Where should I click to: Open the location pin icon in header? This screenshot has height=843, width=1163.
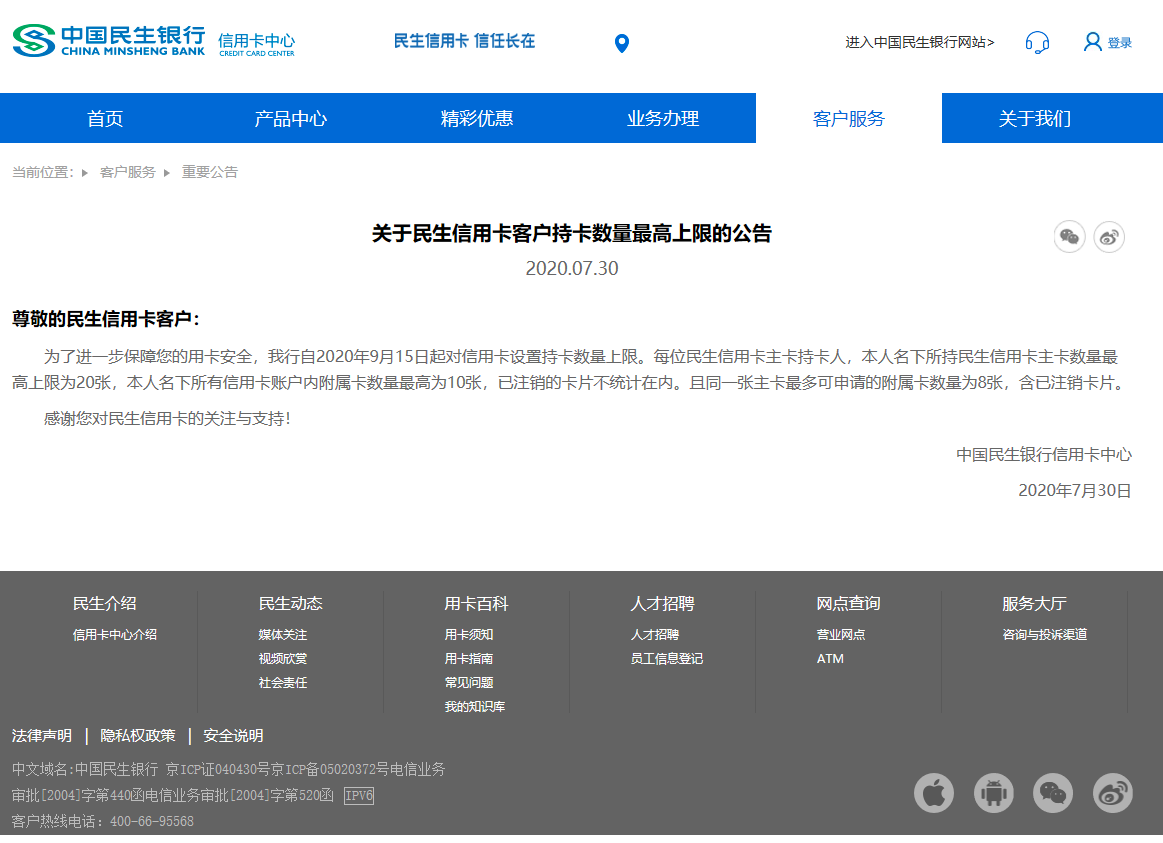click(622, 43)
